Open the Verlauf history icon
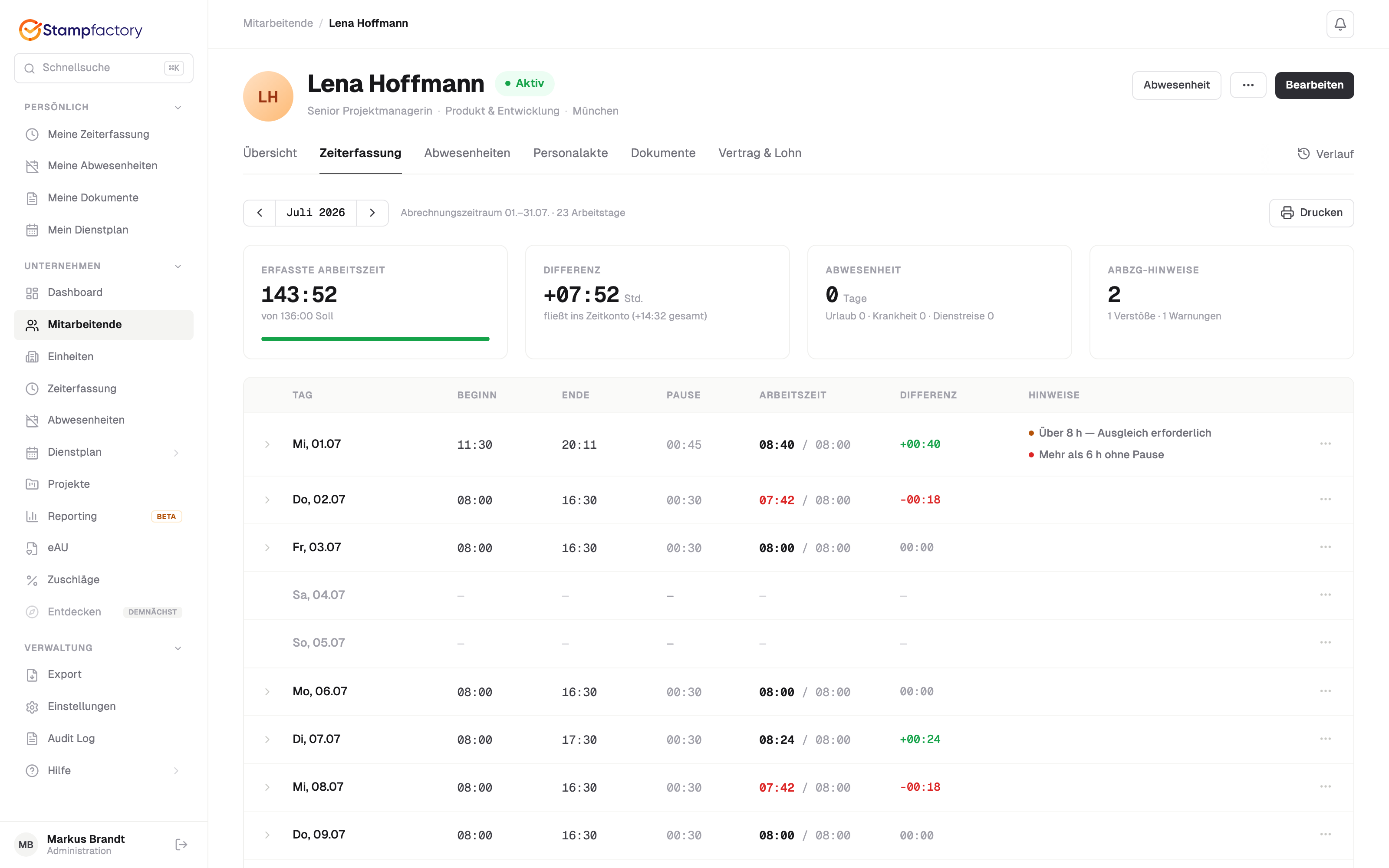Image resolution: width=1389 pixels, height=868 pixels. coord(1304,154)
